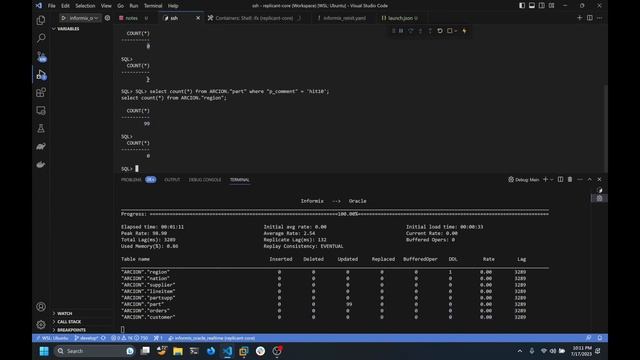Viewport: 640px width, 360px height.
Task: Stop the debug session from debug toolbar
Action: (449, 31)
